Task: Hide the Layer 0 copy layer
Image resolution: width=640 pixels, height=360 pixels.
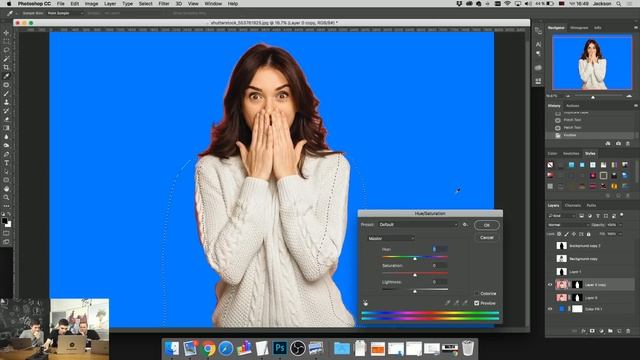Action: click(x=550, y=284)
